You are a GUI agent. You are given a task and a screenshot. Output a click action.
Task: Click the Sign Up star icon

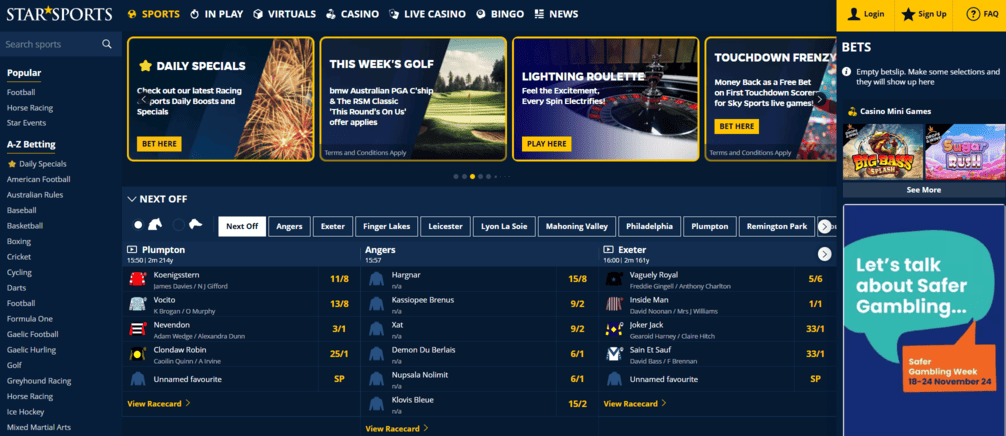point(908,14)
